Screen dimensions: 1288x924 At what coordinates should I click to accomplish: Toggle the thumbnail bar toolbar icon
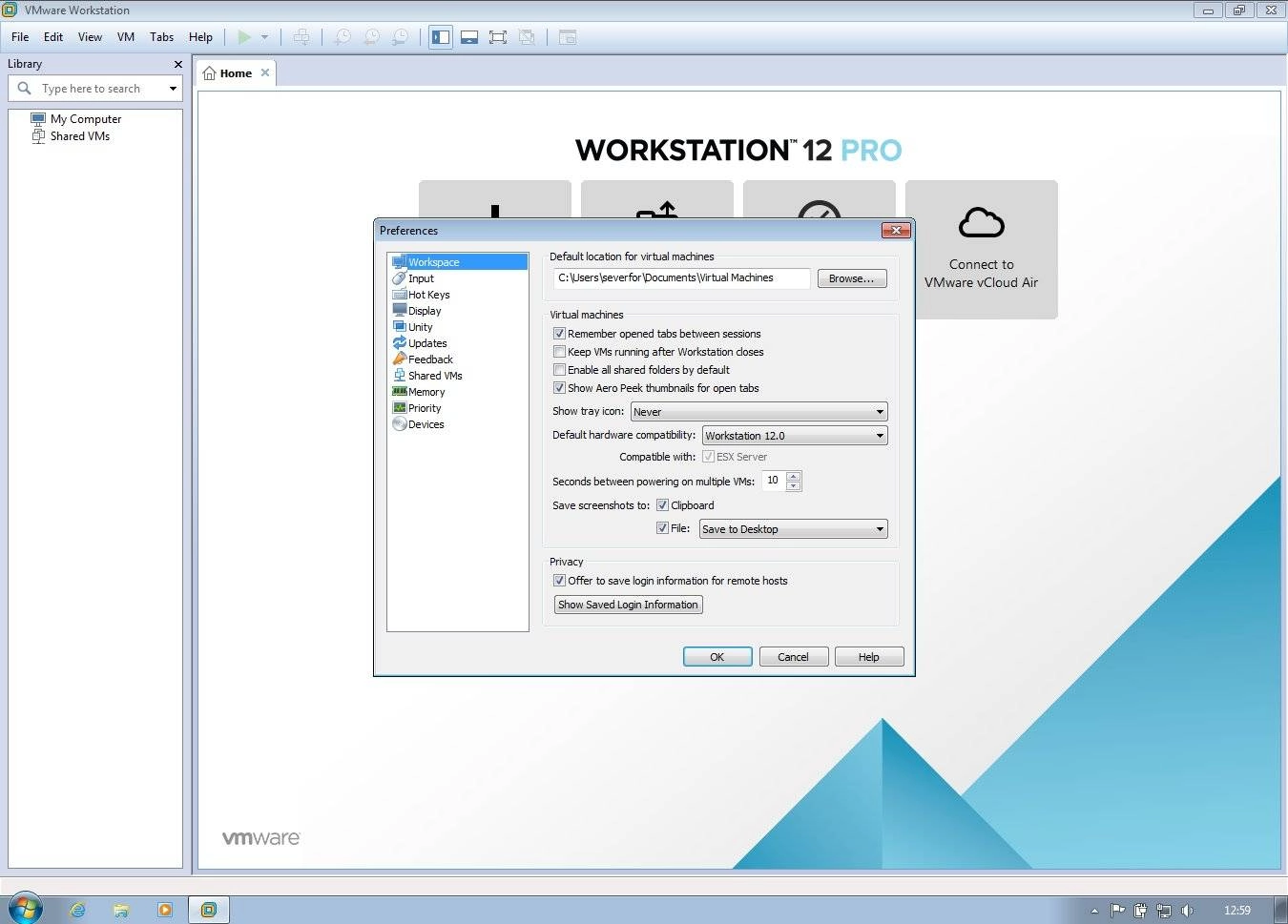click(469, 37)
